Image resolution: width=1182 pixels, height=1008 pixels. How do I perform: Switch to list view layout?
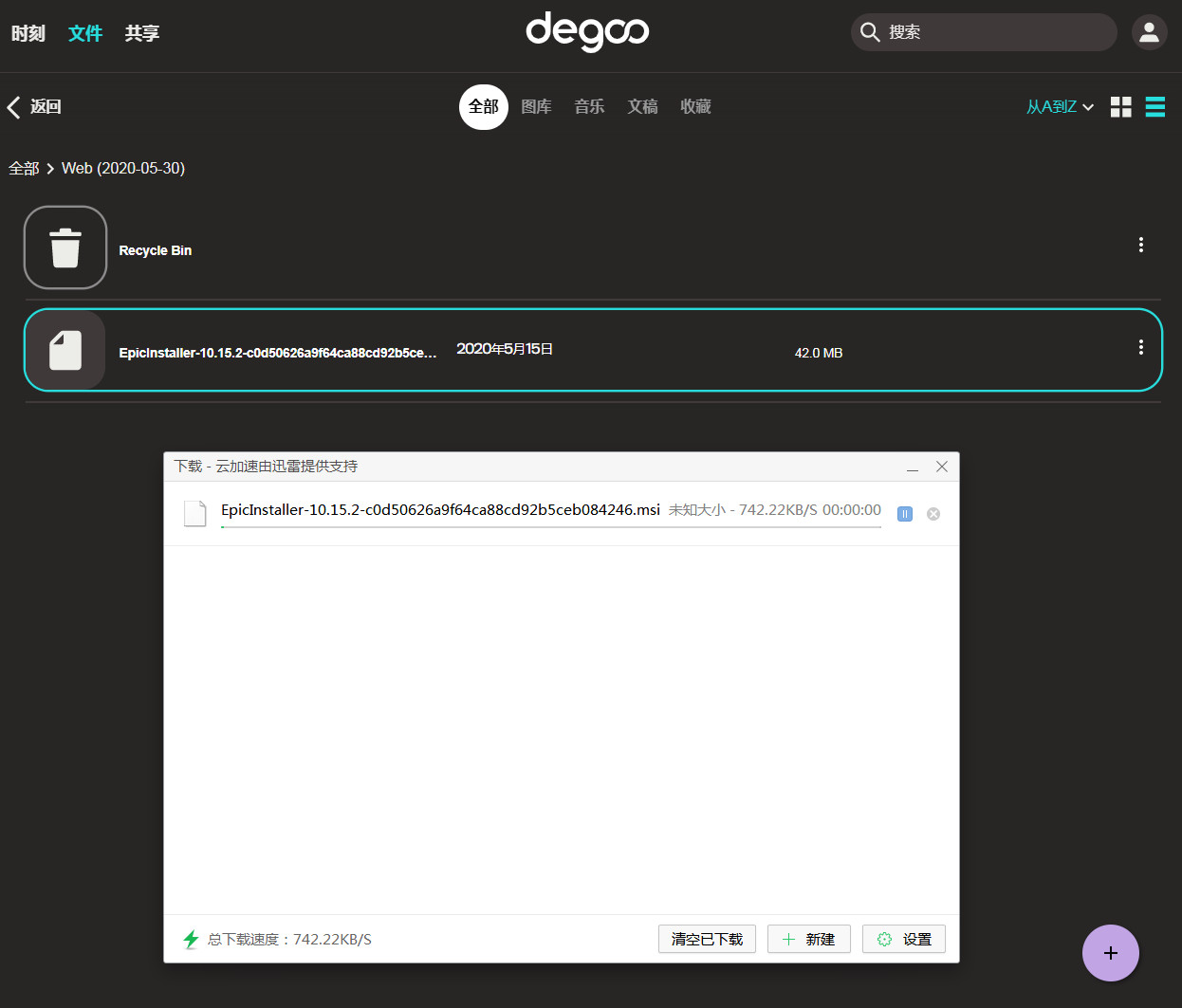1155,107
